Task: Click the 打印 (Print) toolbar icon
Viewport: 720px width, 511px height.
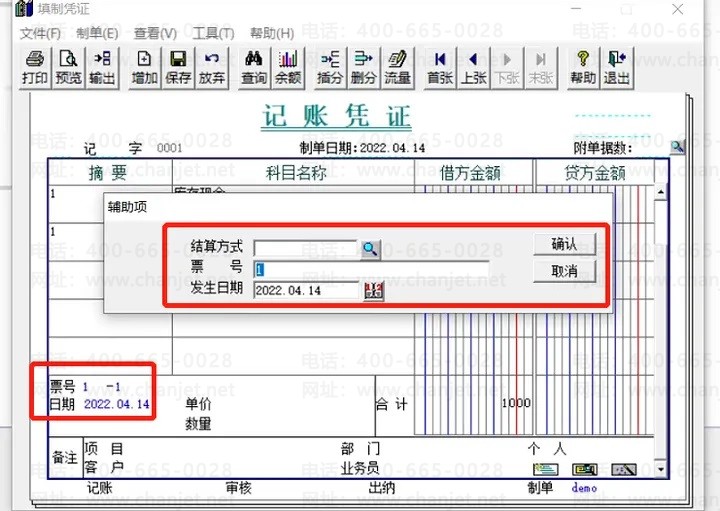Action: click(x=35, y=67)
